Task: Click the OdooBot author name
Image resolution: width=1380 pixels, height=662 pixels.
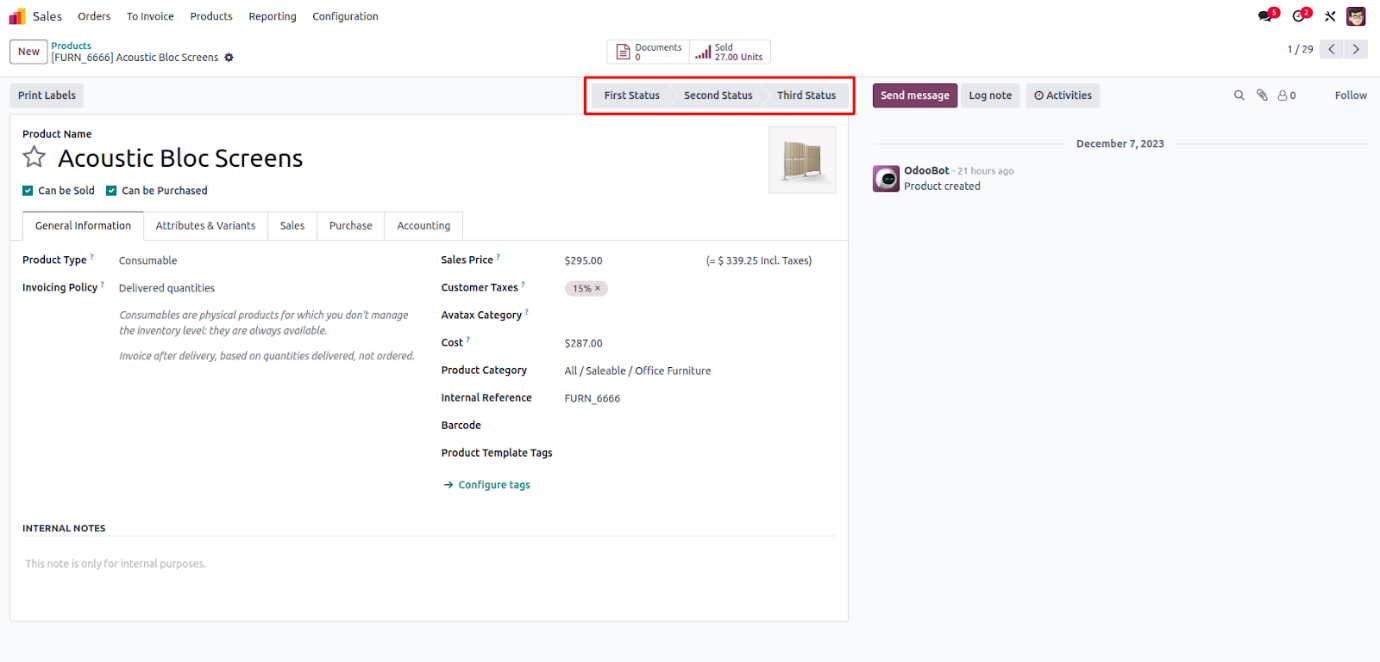Action: point(926,171)
